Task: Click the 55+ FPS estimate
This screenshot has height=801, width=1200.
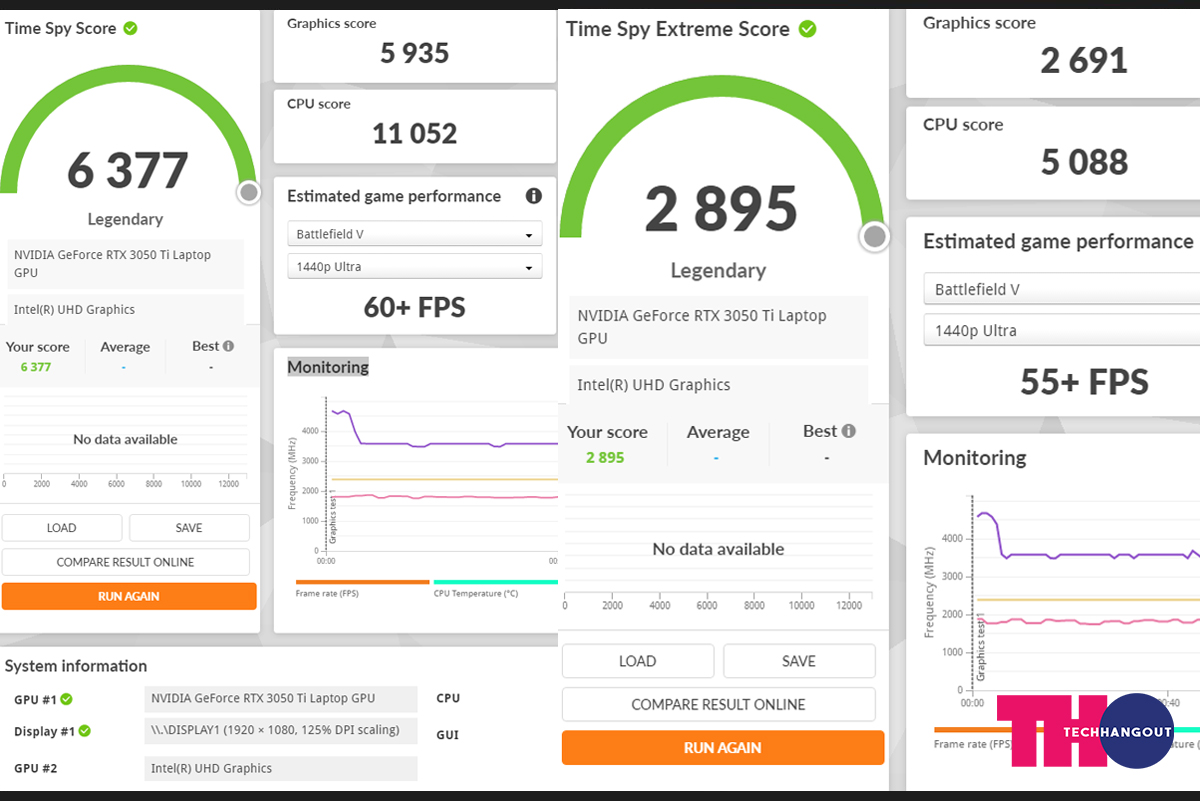Action: (1084, 381)
